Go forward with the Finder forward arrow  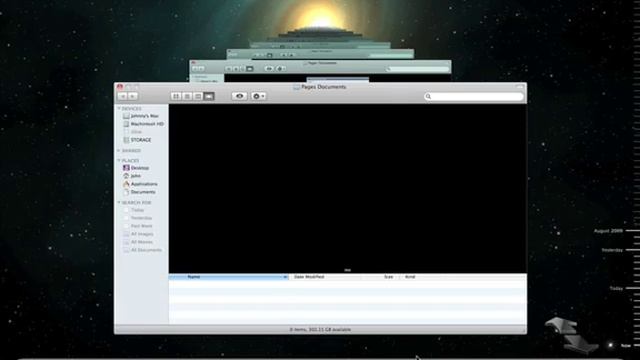(x=133, y=96)
